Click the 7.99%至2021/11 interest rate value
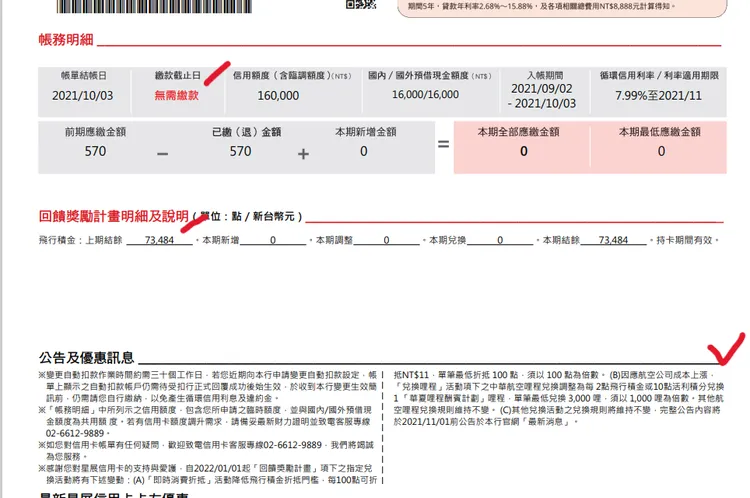Image resolution: width=750 pixels, height=498 pixels. [x=659, y=96]
